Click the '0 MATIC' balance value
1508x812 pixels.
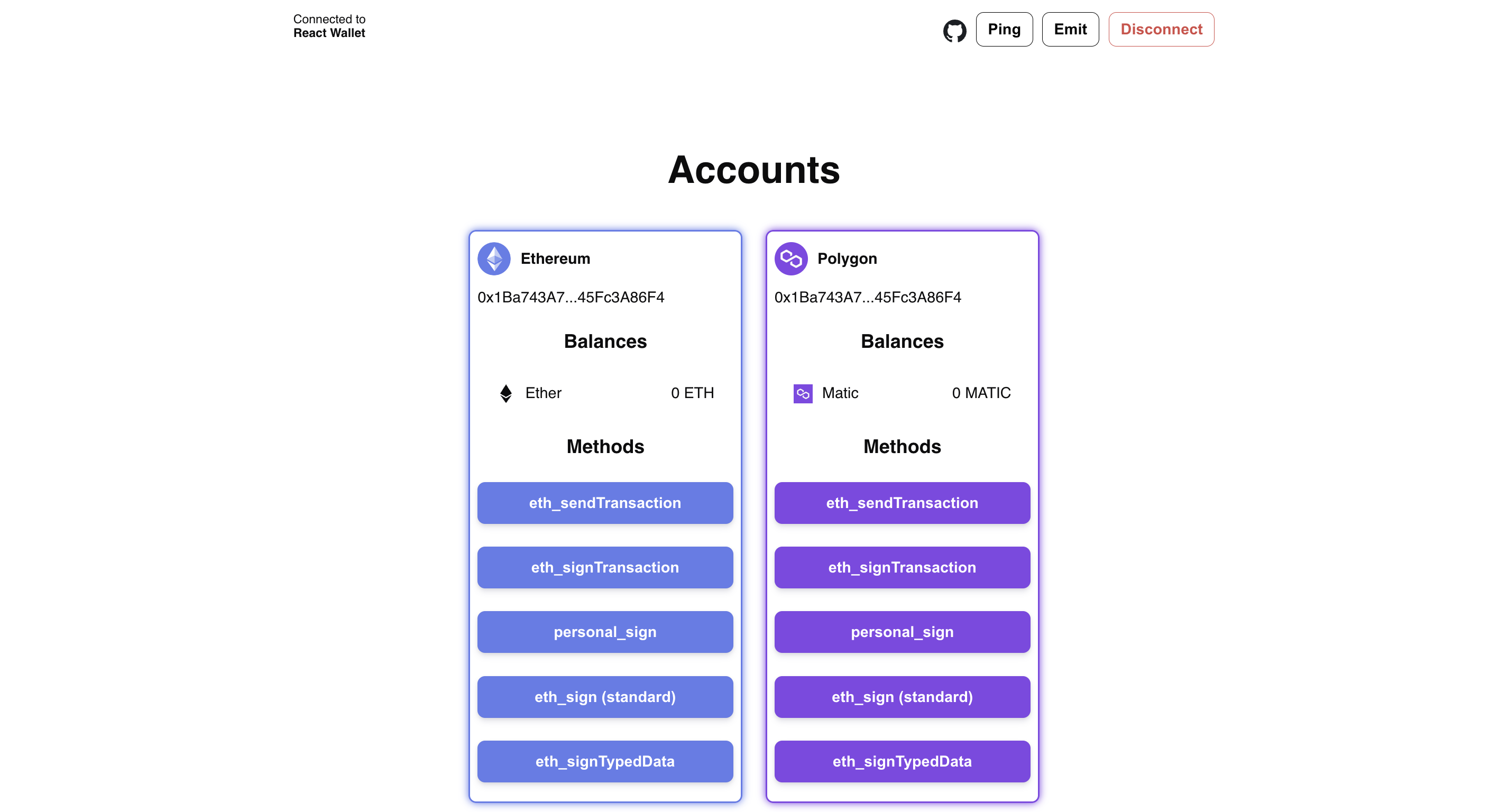click(981, 393)
